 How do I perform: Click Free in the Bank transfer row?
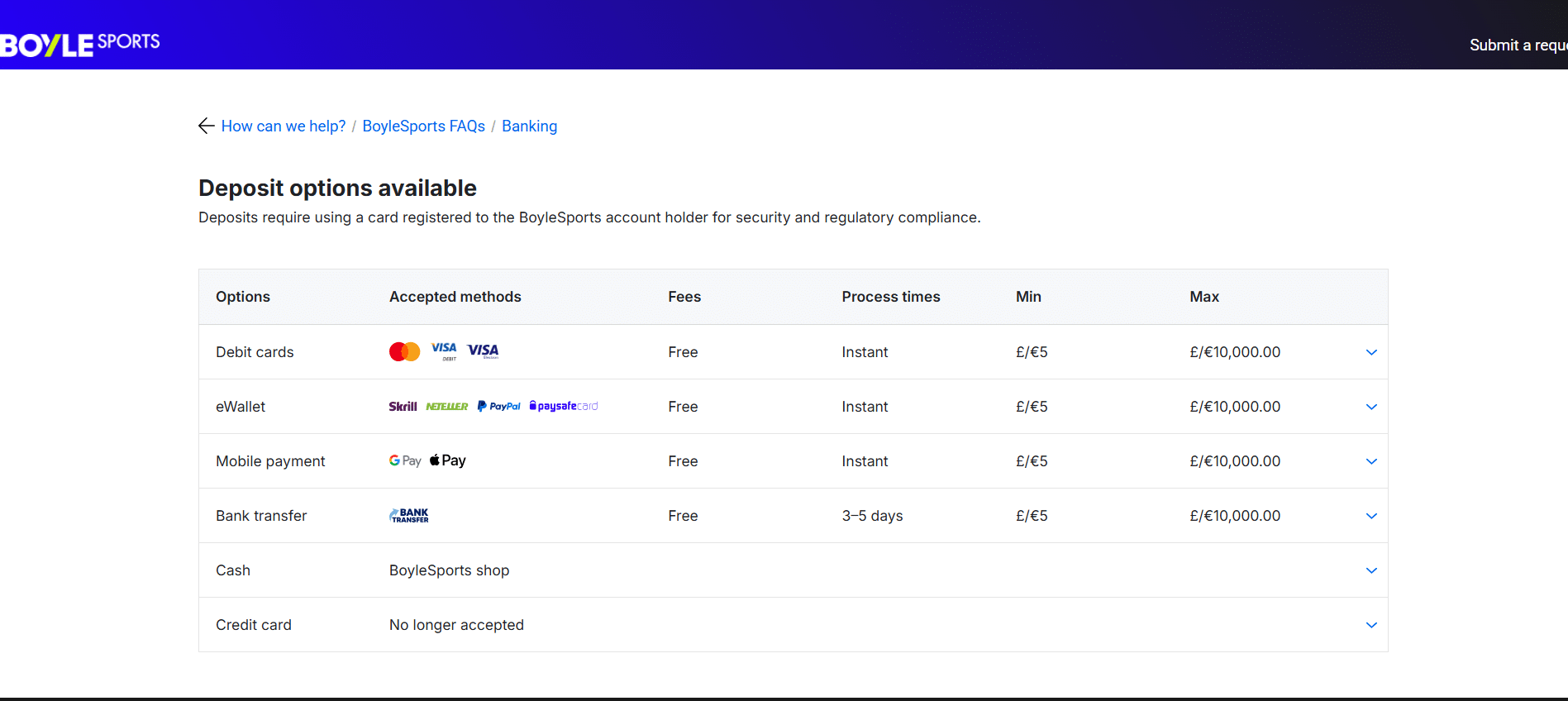683,516
